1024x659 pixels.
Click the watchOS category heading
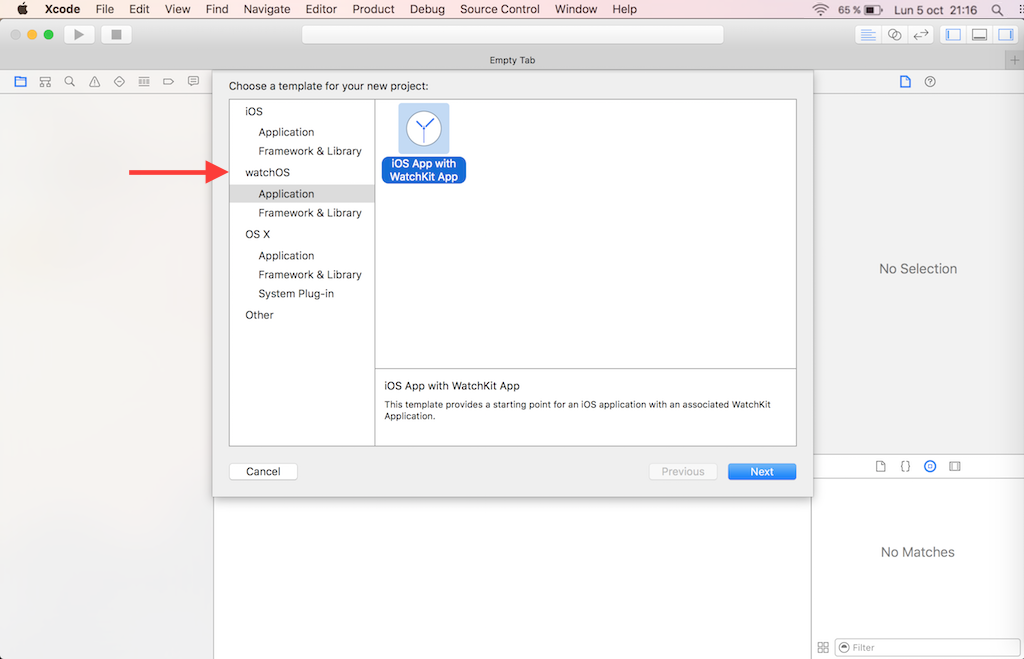[x=267, y=172]
